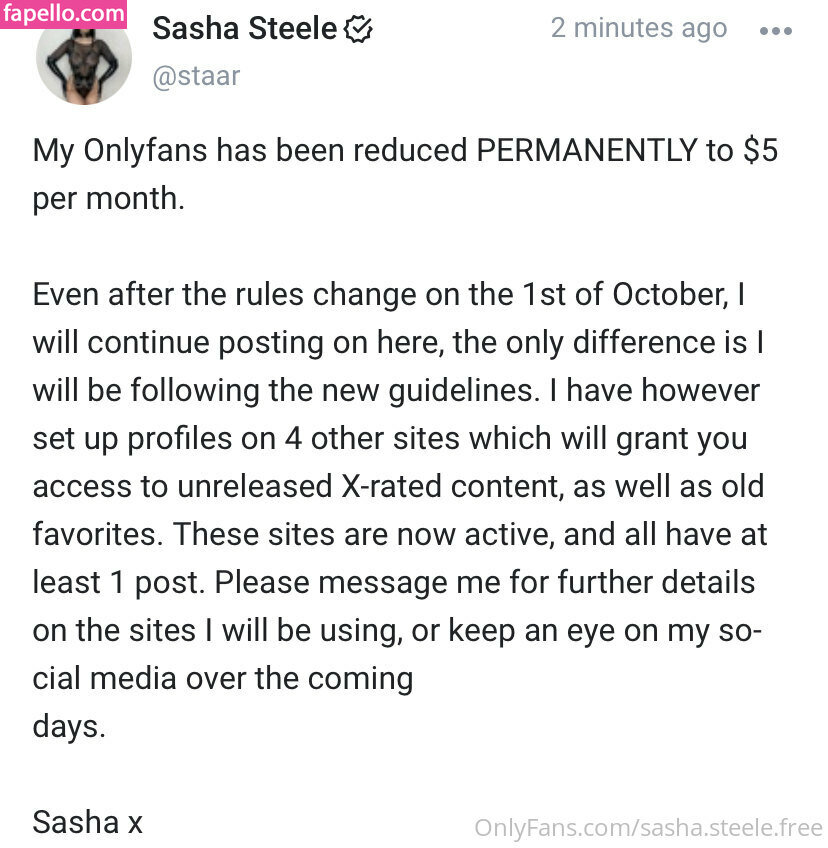This screenshot has width=828, height=848.
Task: Click the word PERMANENTLY in the post
Action: tap(587, 150)
